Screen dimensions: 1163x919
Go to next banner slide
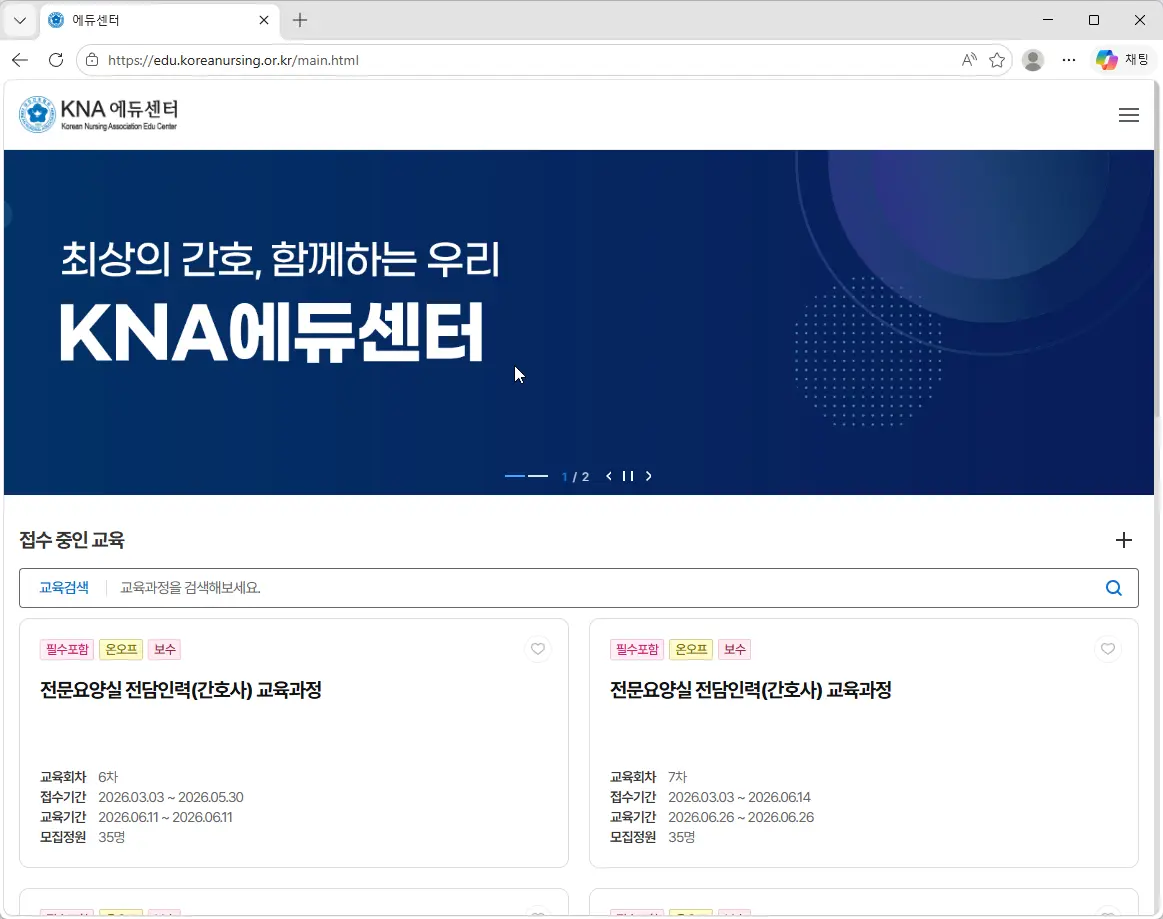tap(648, 476)
